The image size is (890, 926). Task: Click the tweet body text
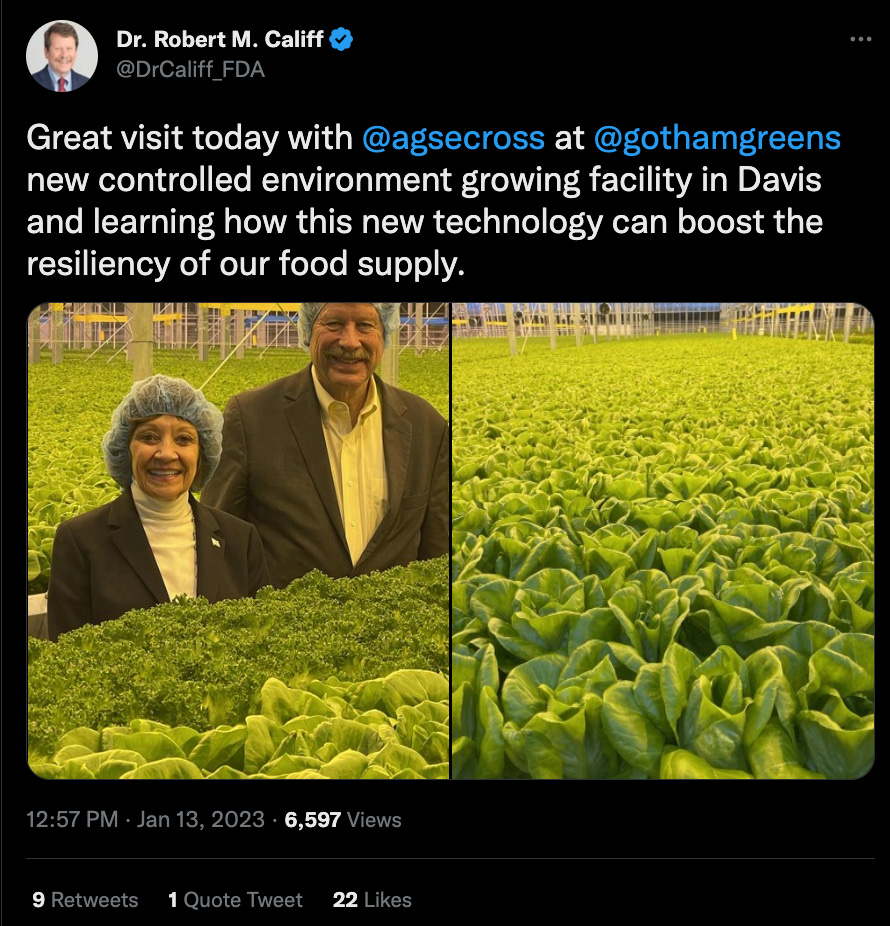click(425, 220)
